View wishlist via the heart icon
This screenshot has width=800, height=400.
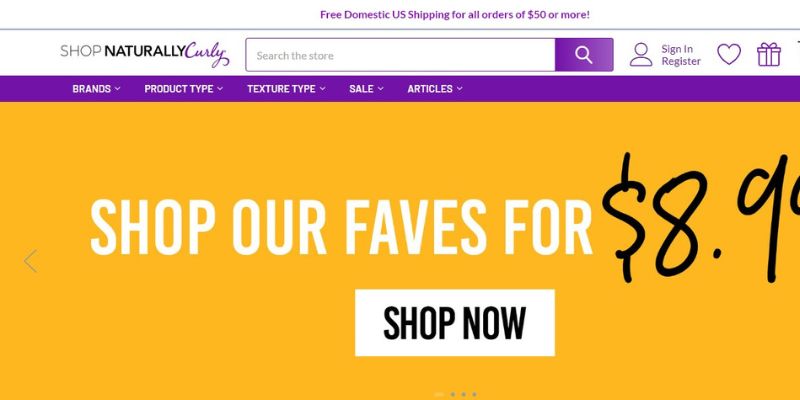coord(729,55)
